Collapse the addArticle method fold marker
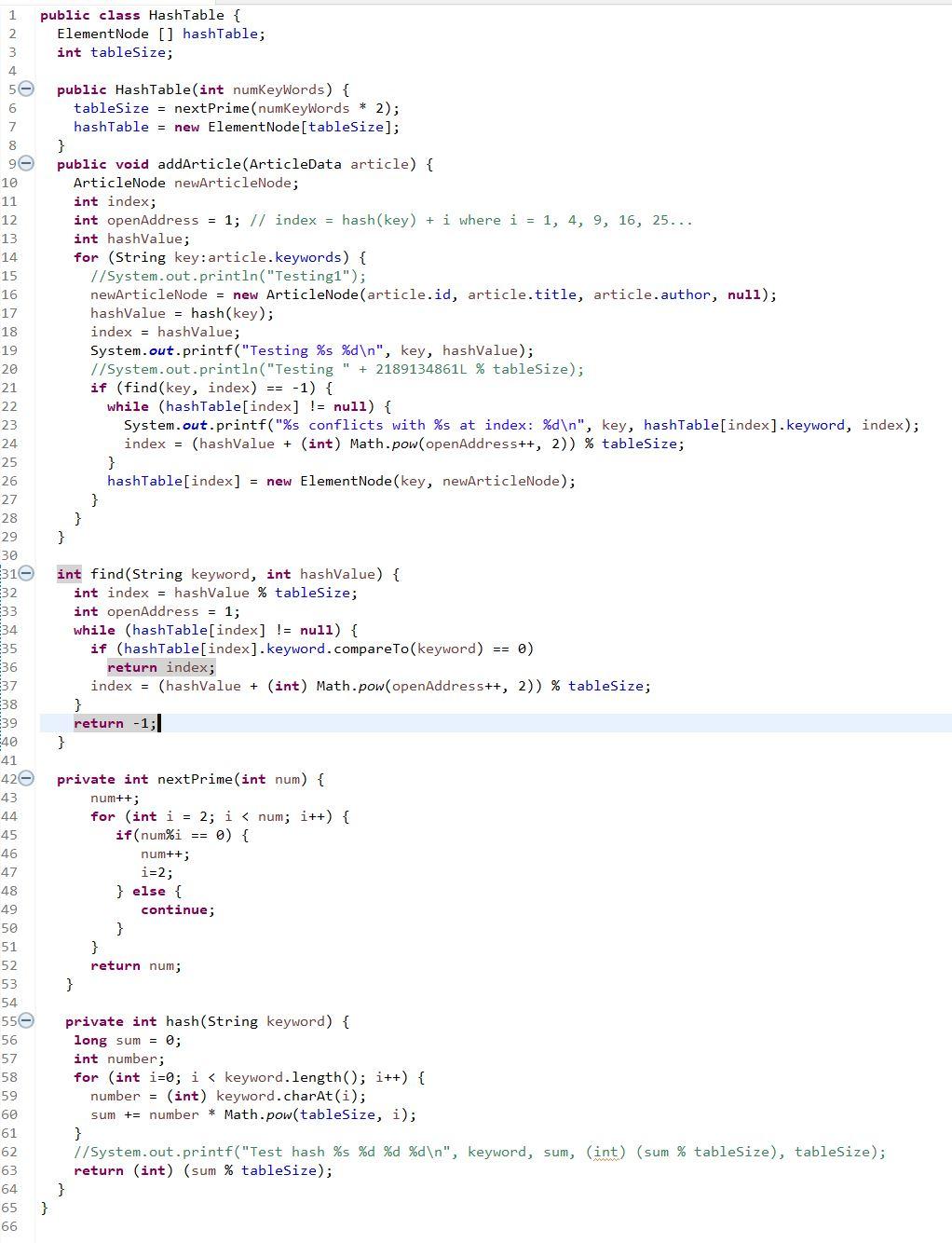This screenshot has height=1243, width=952. [25, 164]
